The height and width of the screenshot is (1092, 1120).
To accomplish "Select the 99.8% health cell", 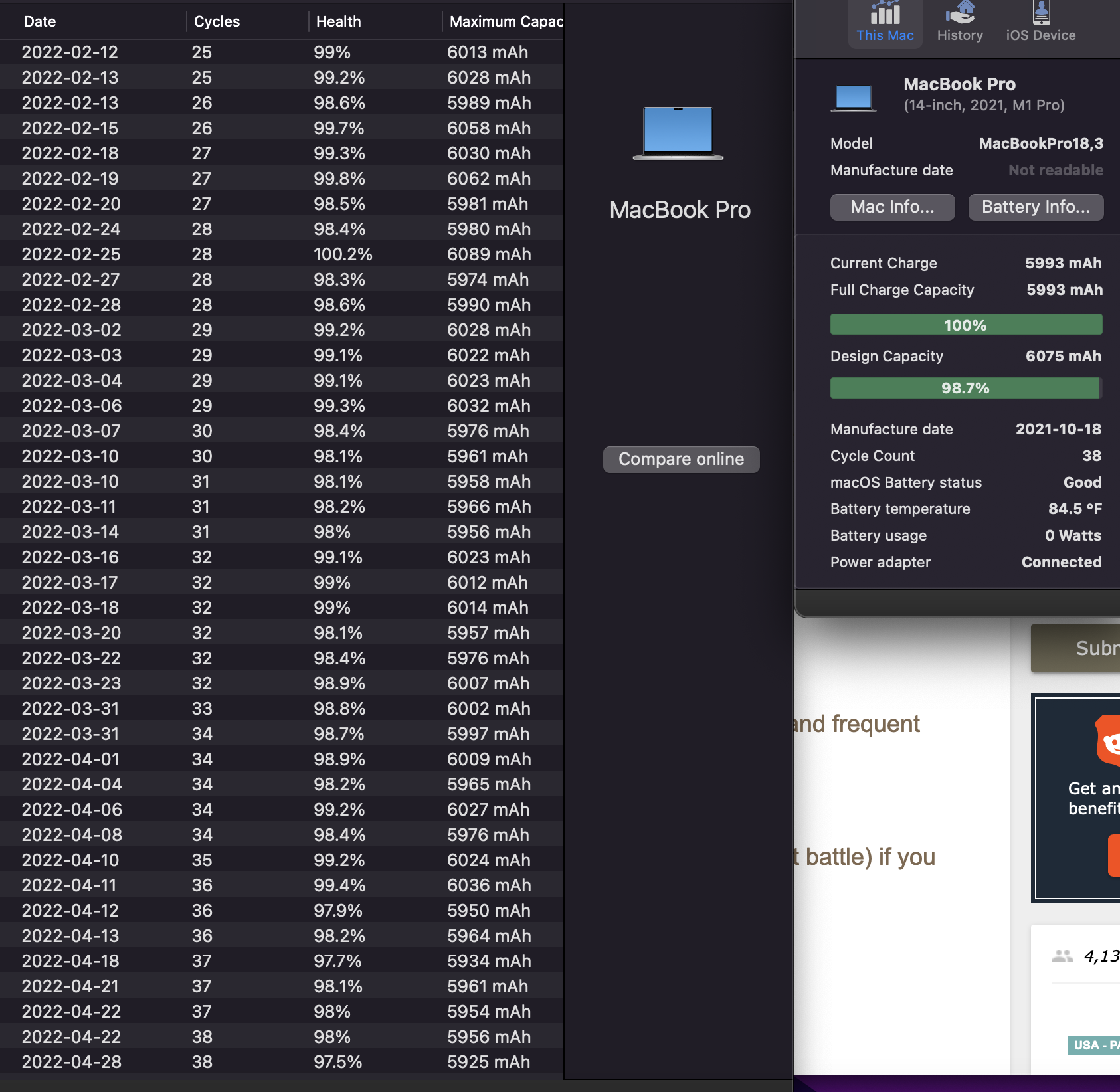I will tap(339, 179).
